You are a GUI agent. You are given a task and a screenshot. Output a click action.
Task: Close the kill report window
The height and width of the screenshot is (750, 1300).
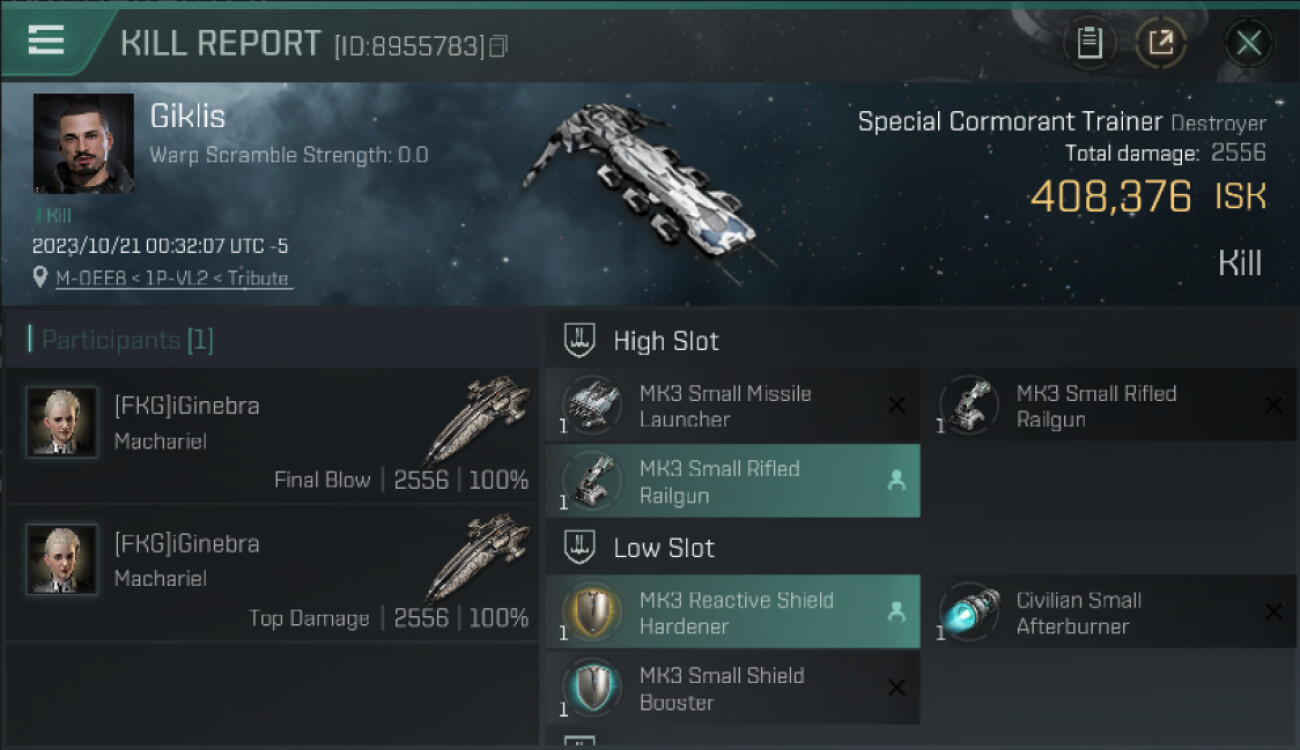pyautogui.click(x=1248, y=43)
